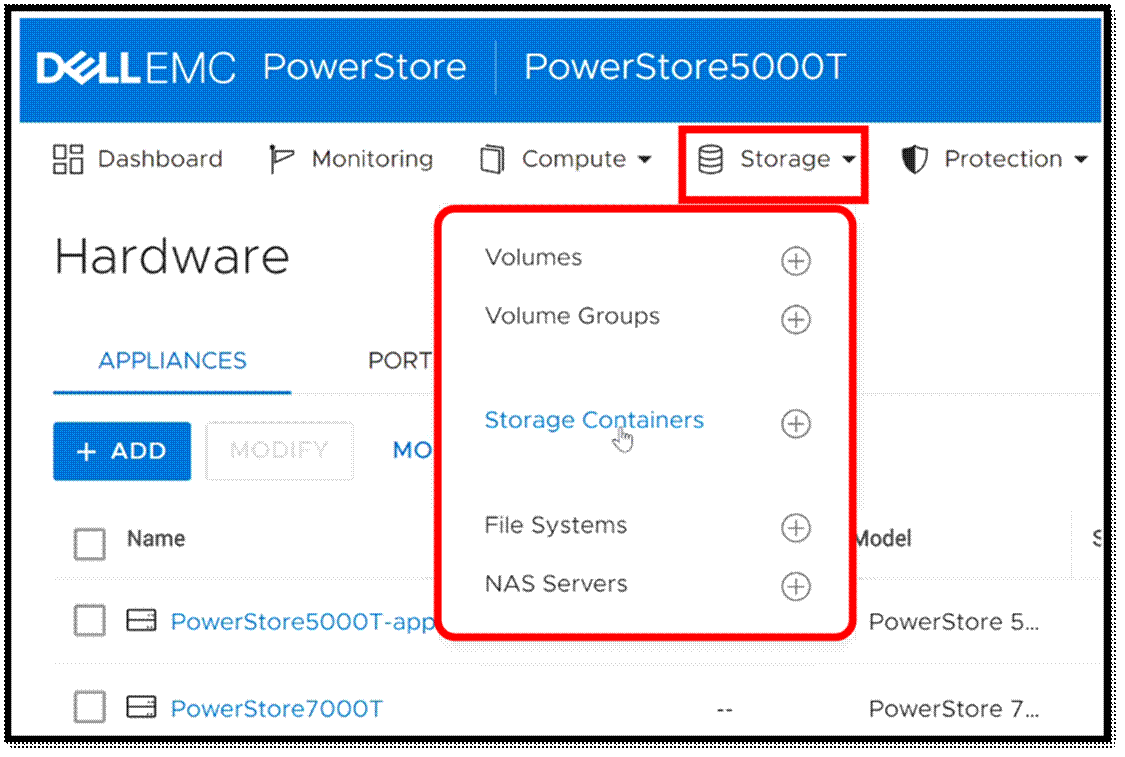Image resolution: width=1125 pixels, height=757 pixels.
Task: Click the Protection shield icon
Action: (914, 160)
